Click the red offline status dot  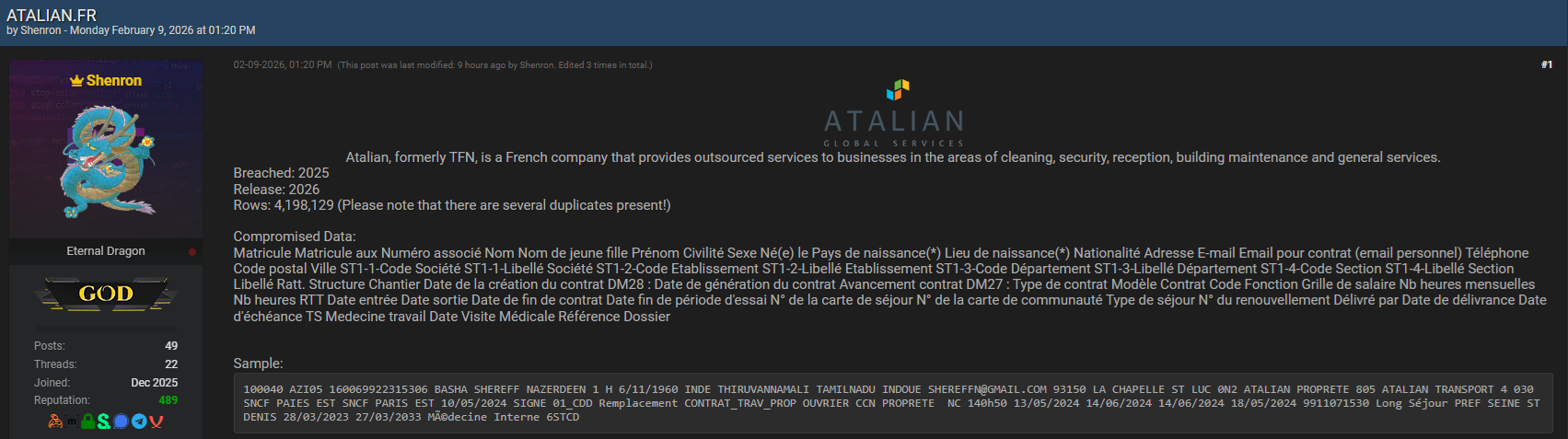(x=192, y=251)
